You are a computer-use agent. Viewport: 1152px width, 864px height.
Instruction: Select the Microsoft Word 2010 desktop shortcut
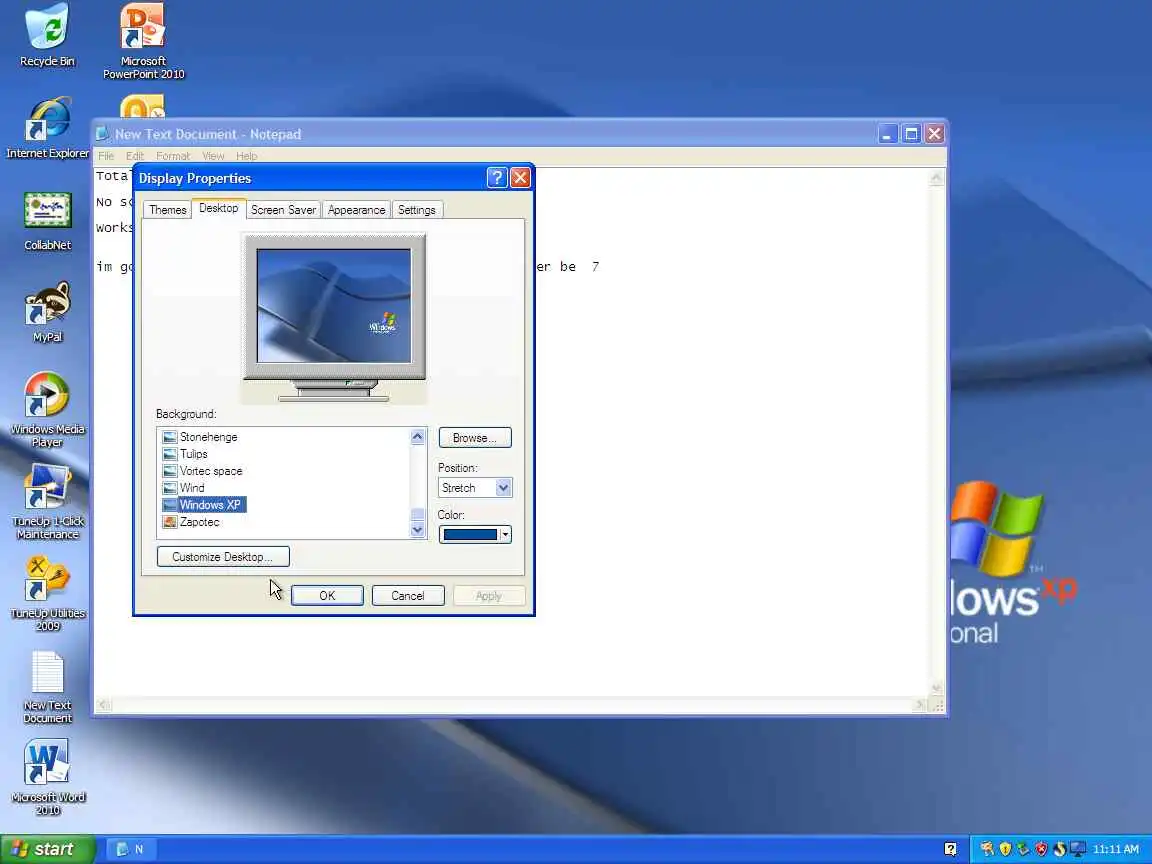47,777
